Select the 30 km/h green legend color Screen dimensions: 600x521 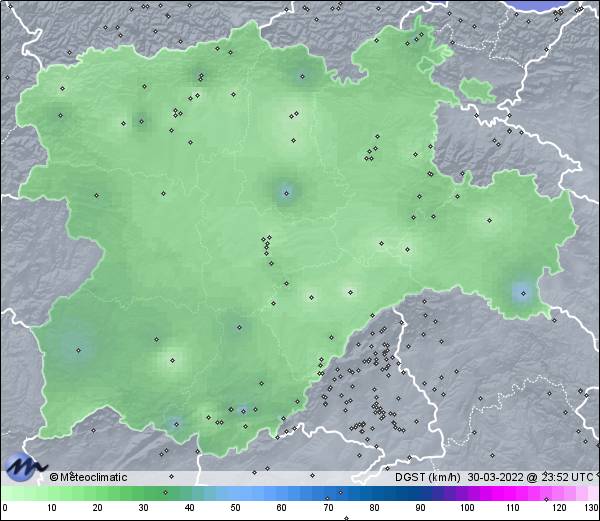pyautogui.click(x=143, y=494)
